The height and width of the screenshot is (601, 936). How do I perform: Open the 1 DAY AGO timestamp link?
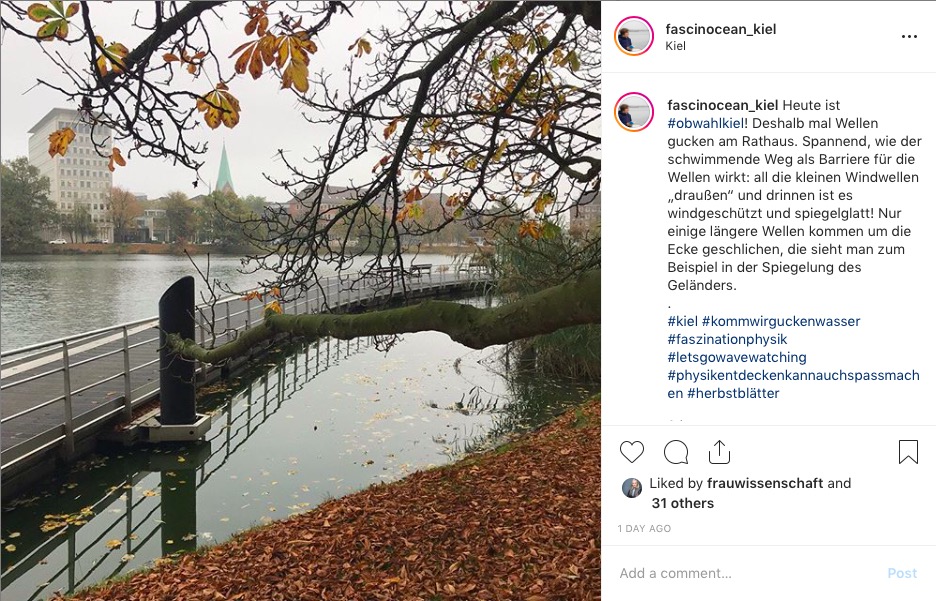tap(644, 528)
